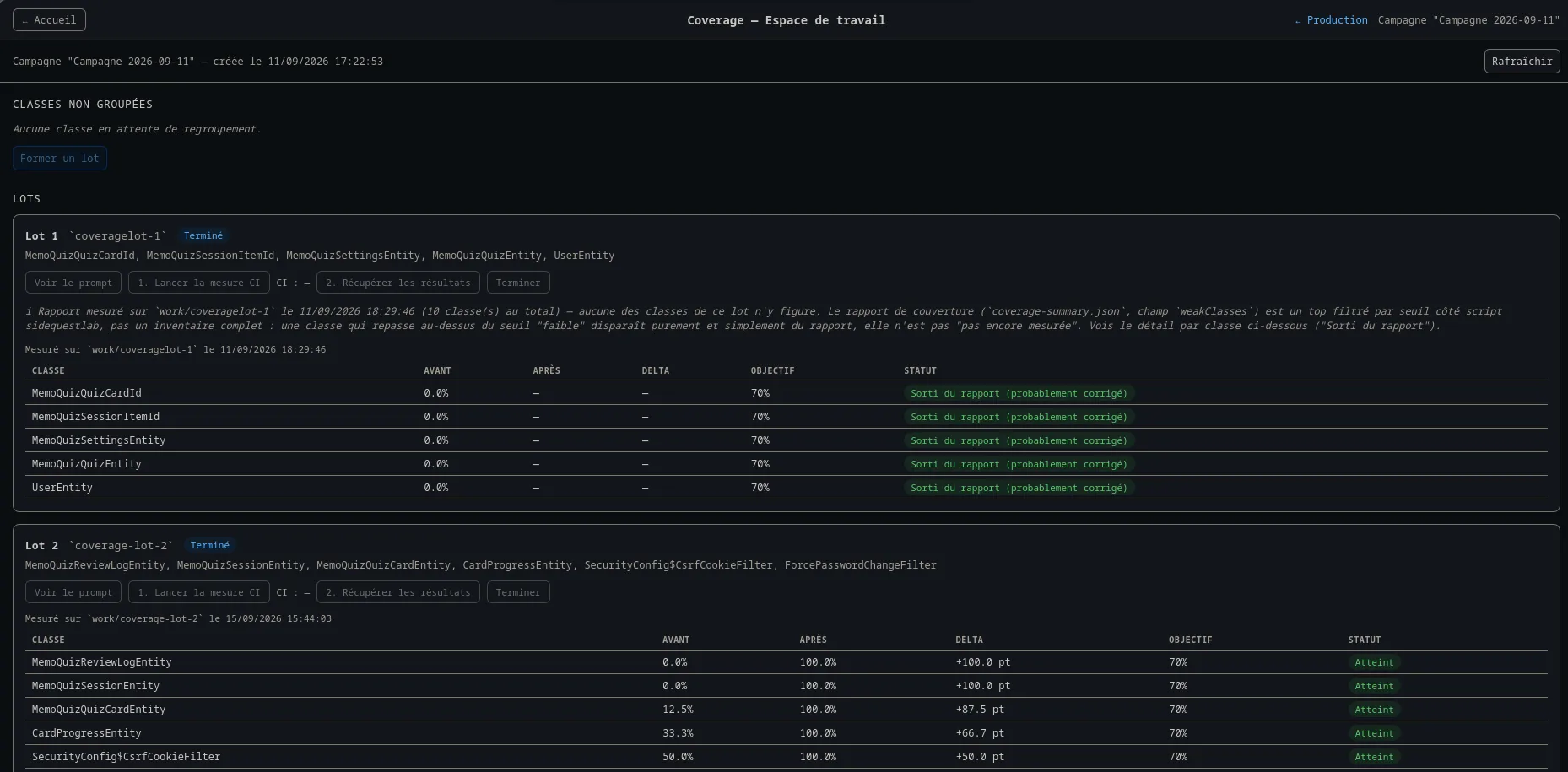Click Récupérer les résultats in Lot 2
The height and width of the screenshot is (772, 1568).
398,592
